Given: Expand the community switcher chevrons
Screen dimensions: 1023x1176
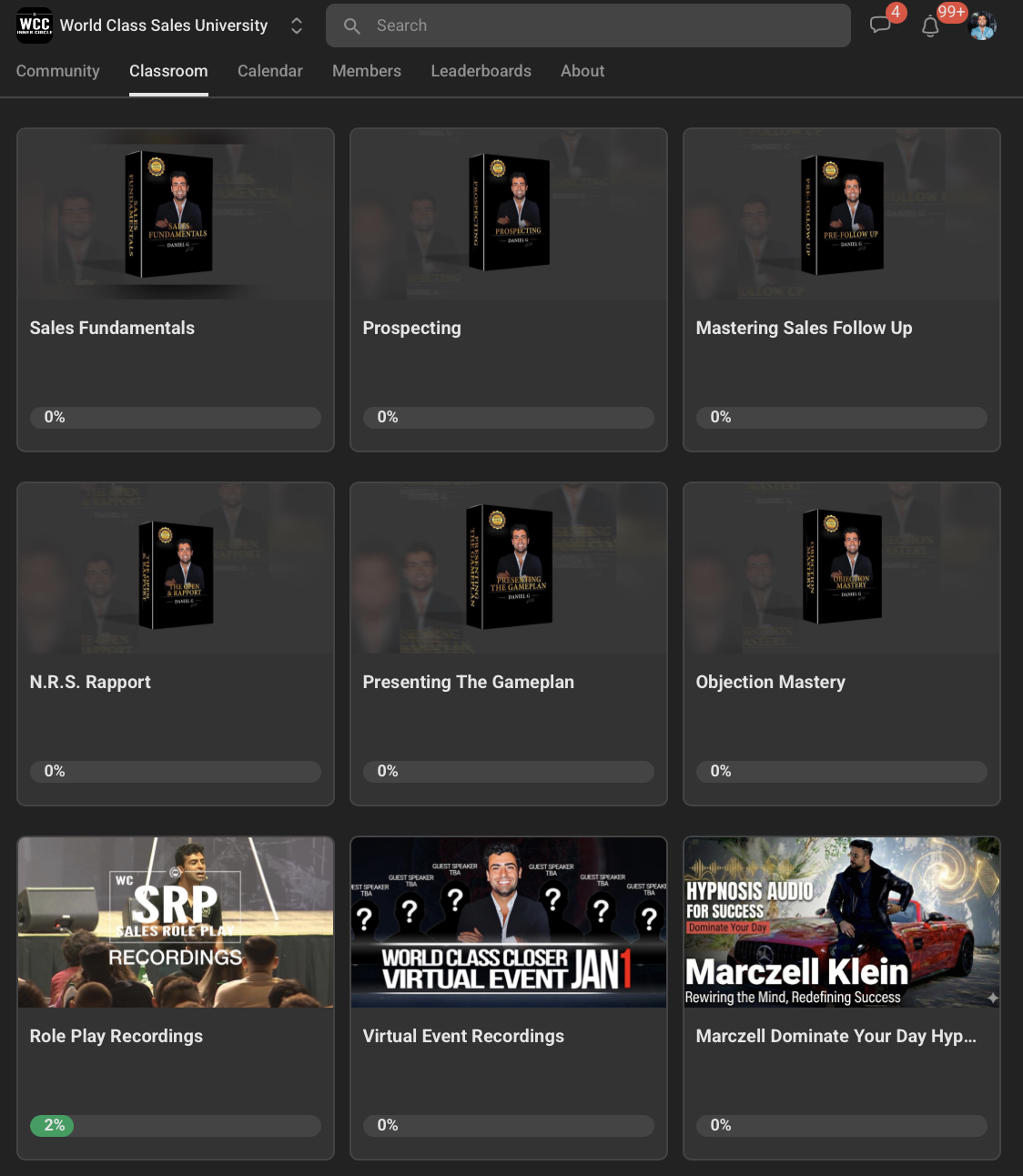Looking at the screenshot, I should 297,25.
